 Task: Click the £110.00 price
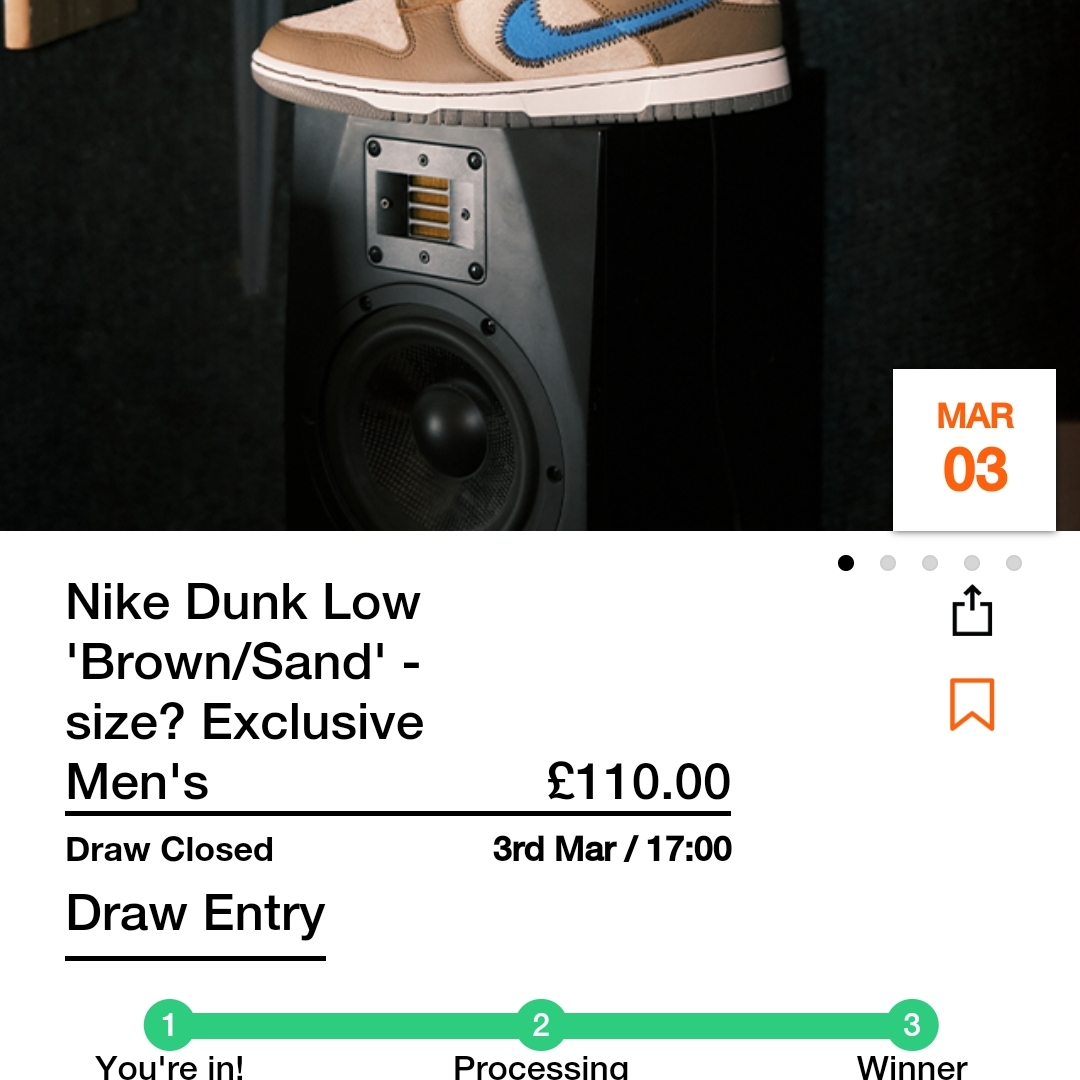[639, 782]
